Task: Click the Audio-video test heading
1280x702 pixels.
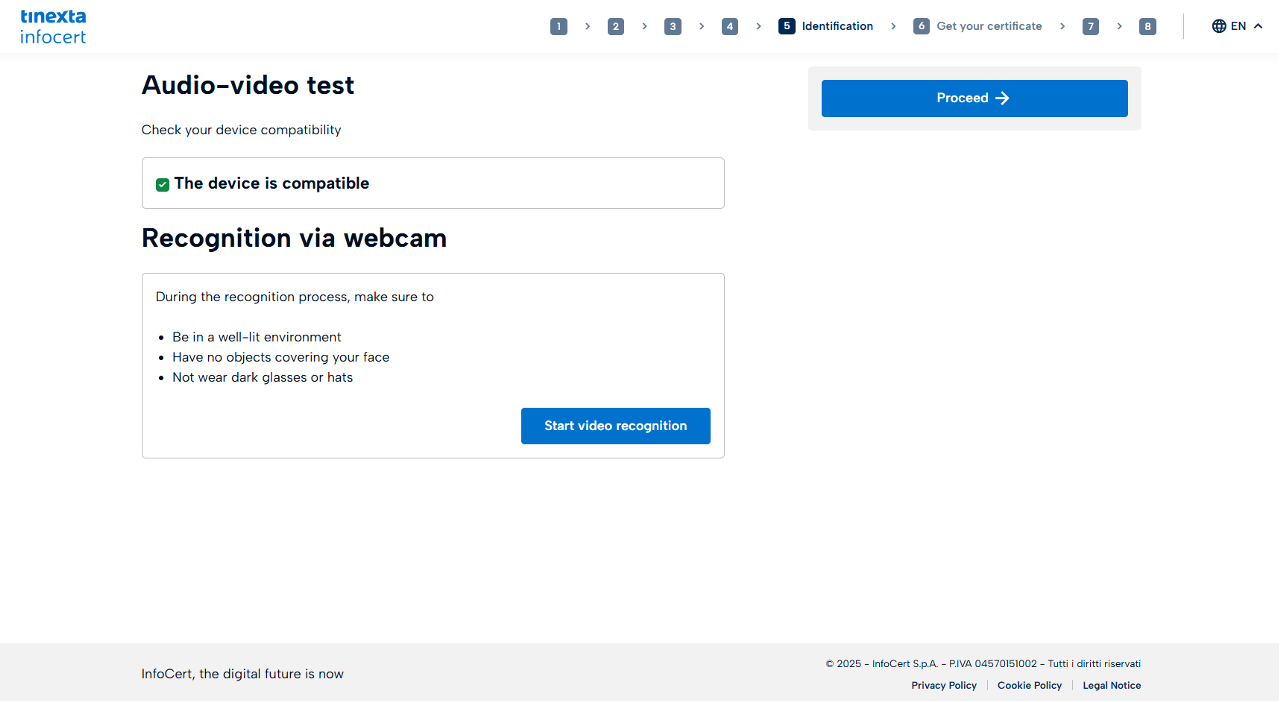Action: [248, 86]
